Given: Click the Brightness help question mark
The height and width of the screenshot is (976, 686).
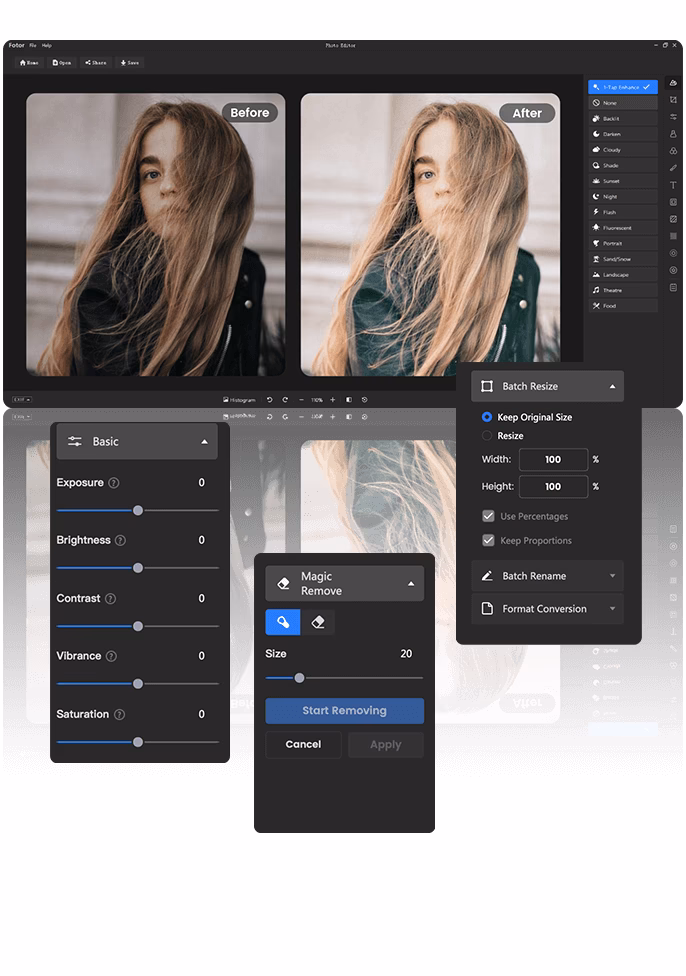Looking at the screenshot, I should tap(120, 540).
